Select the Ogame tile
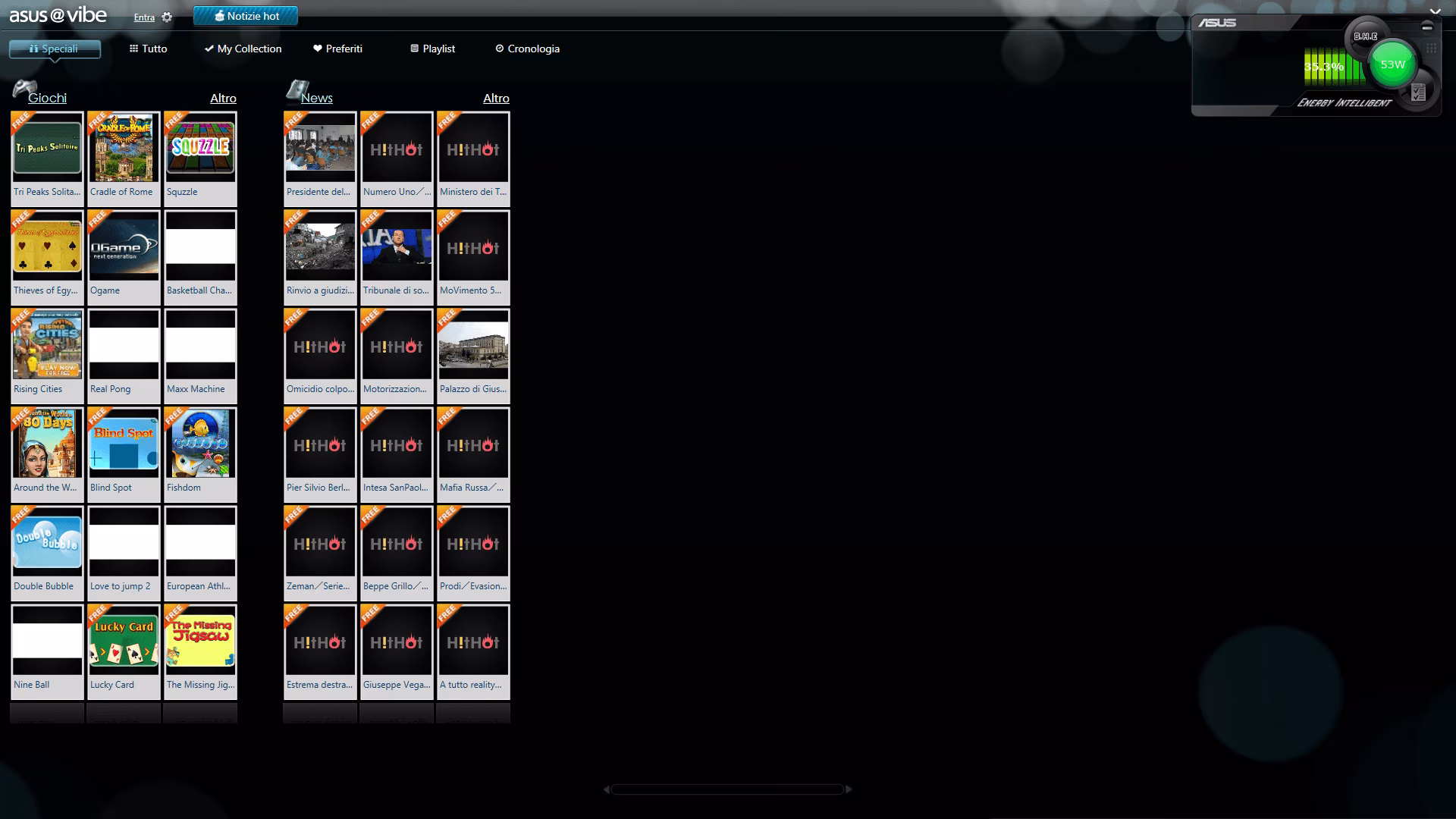Image resolution: width=1456 pixels, height=819 pixels. pyautogui.click(x=124, y=258)
